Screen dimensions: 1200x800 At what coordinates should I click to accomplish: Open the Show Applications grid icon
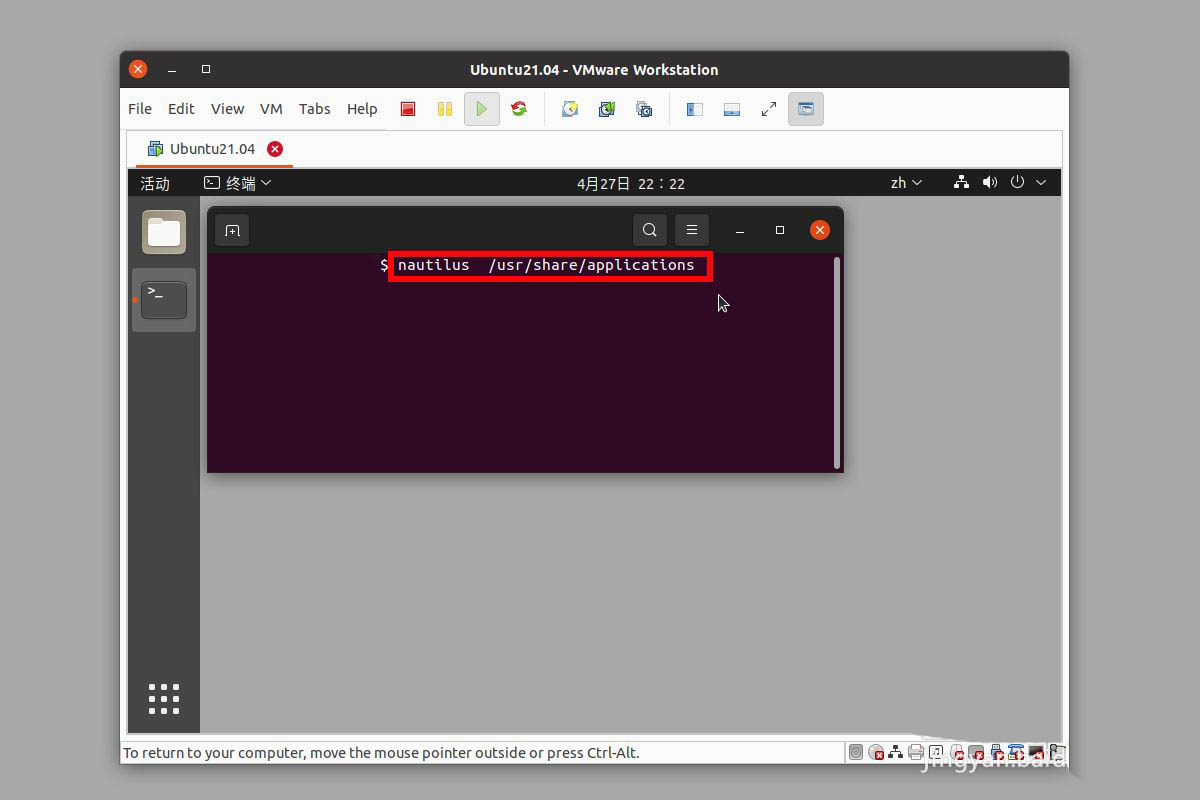(164, 699)
